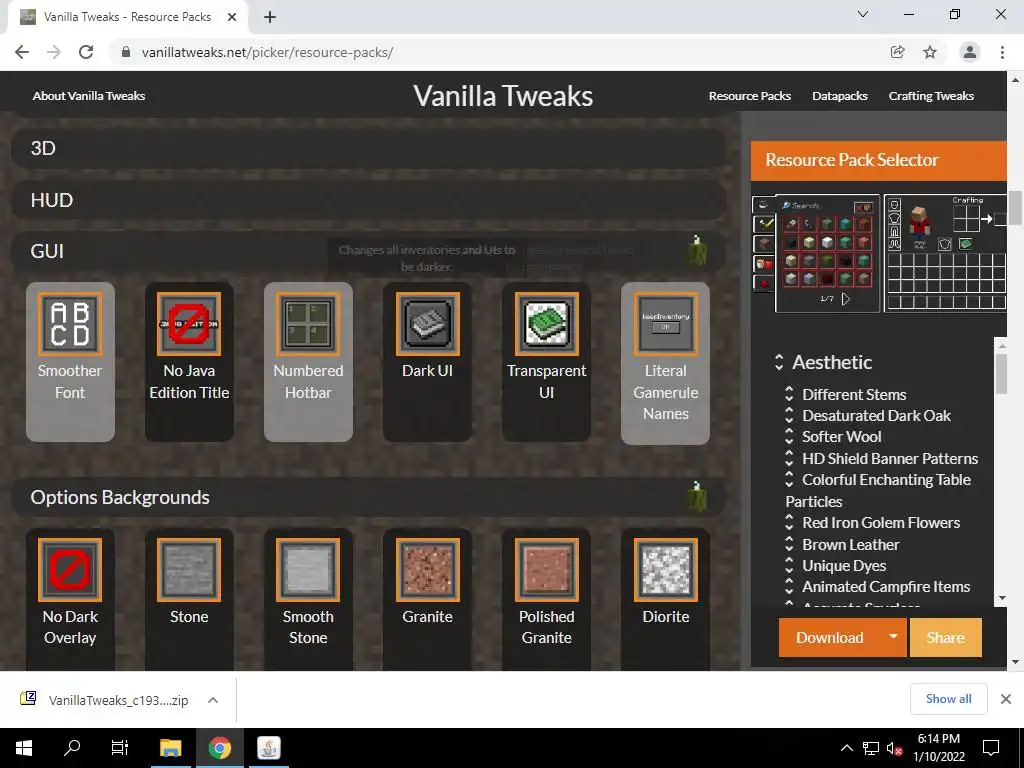The image size is (1024, 768).
Task: Select the Smoother Font pack icon
Action: tap(70, 324)
